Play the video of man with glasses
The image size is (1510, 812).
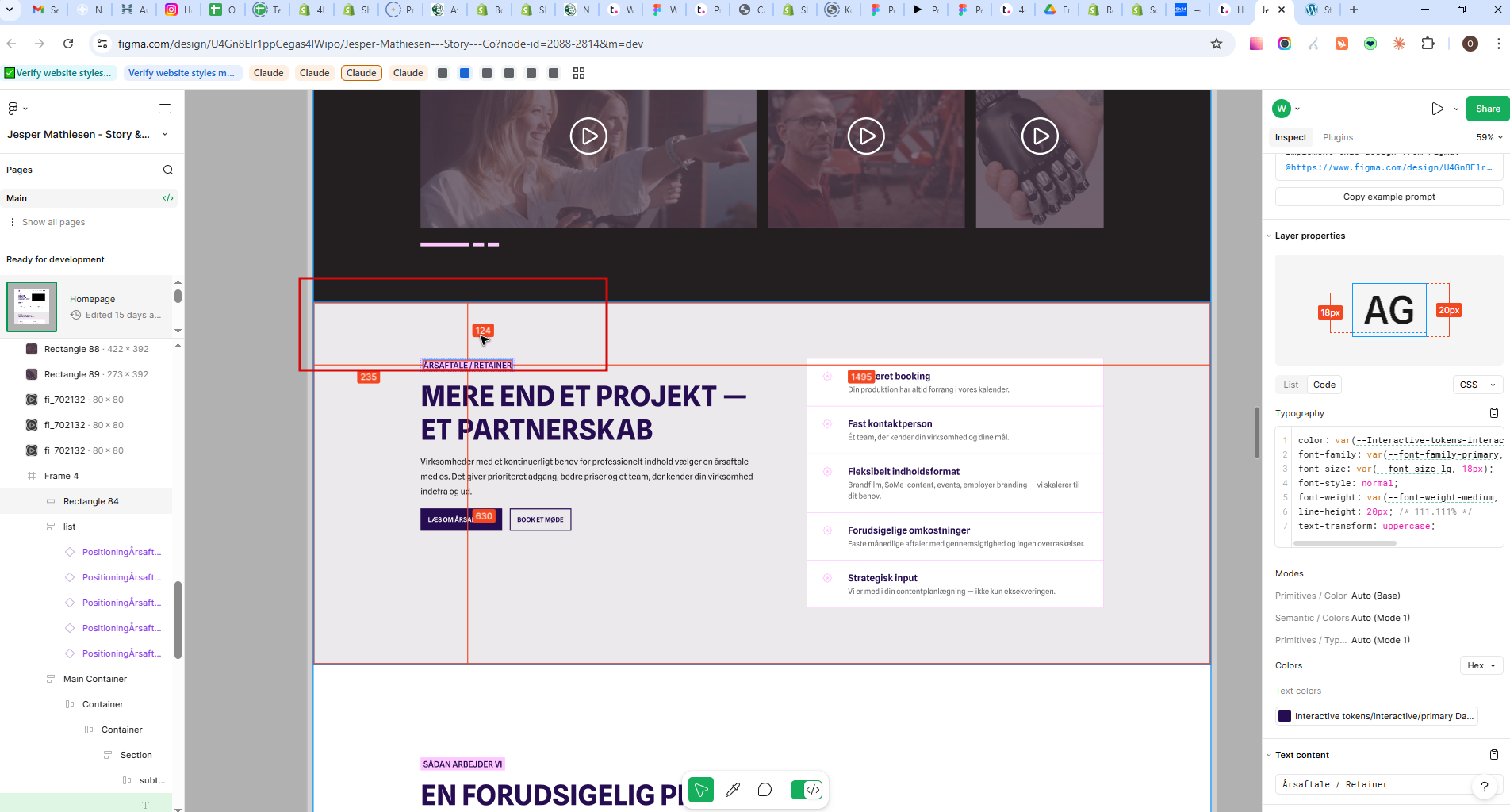tap(866, 136)
